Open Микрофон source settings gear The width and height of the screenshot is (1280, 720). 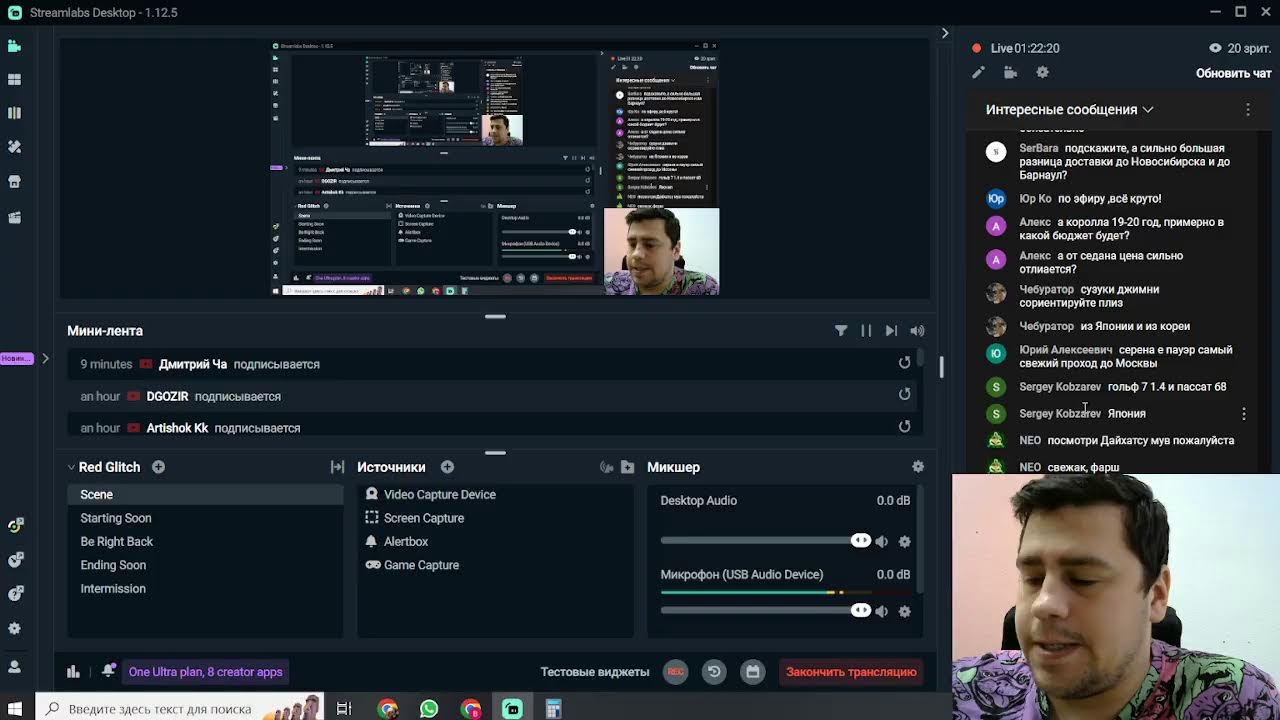click(904, 611)
